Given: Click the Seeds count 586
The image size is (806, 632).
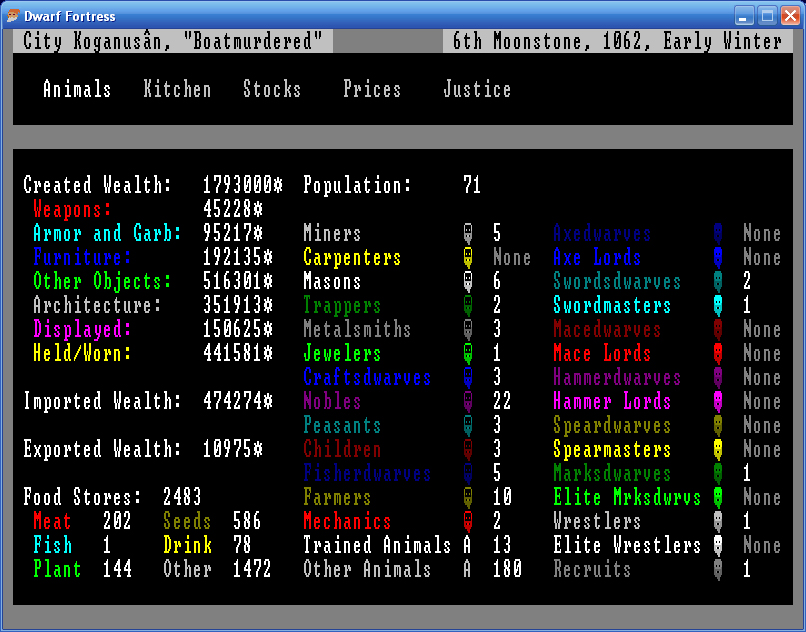Looking at the screenshot, I should point(247,521).
